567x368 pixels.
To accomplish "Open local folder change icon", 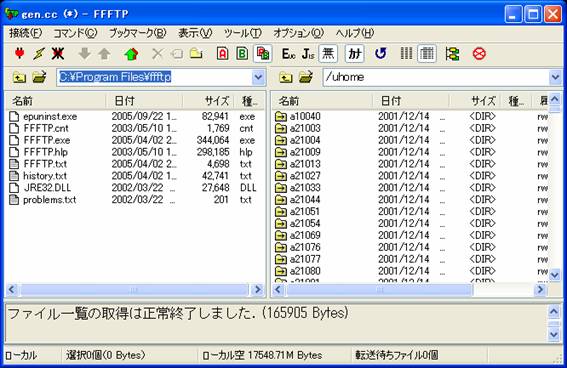I will click(39, 77).
